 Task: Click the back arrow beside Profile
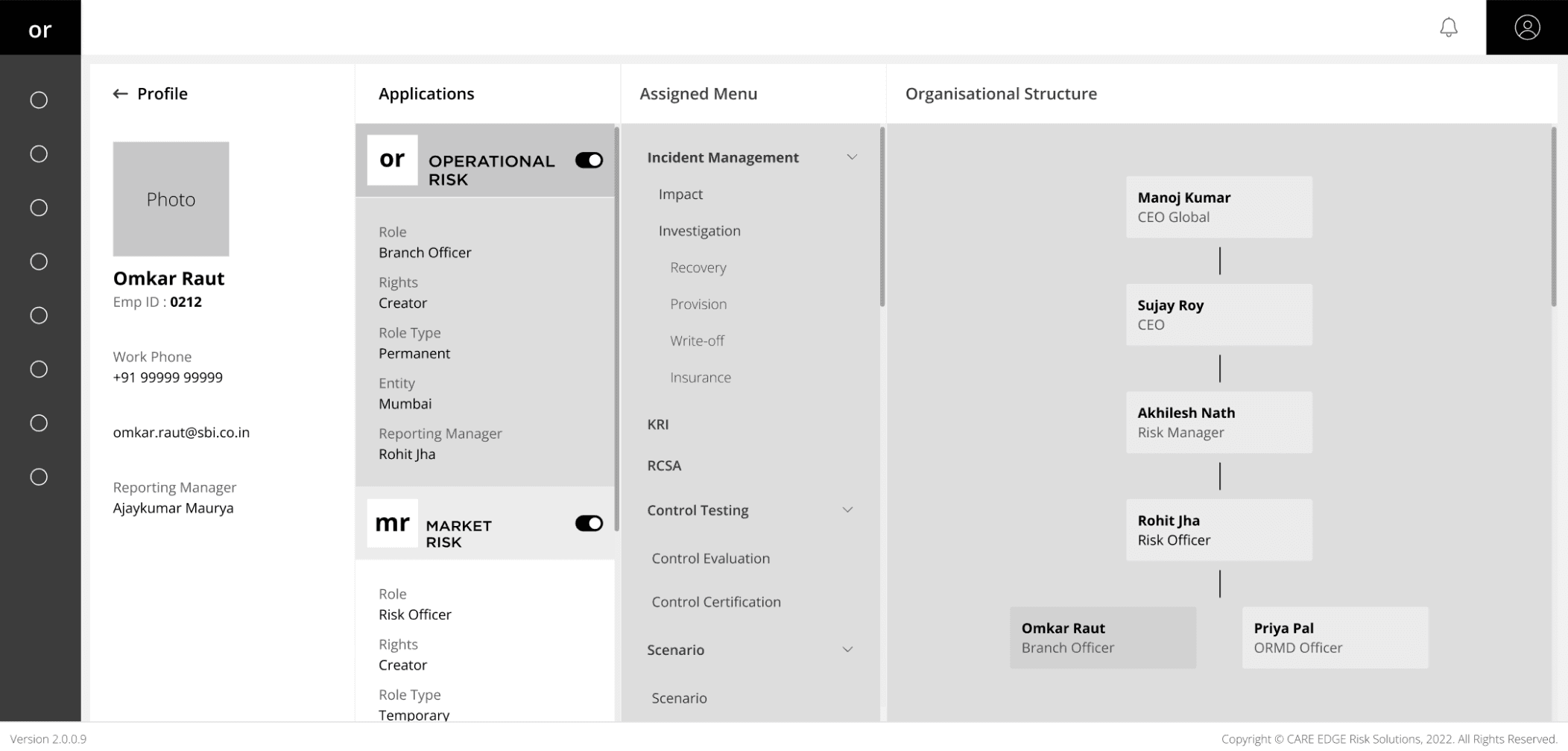pyautogui.click(x=120, y=94)
